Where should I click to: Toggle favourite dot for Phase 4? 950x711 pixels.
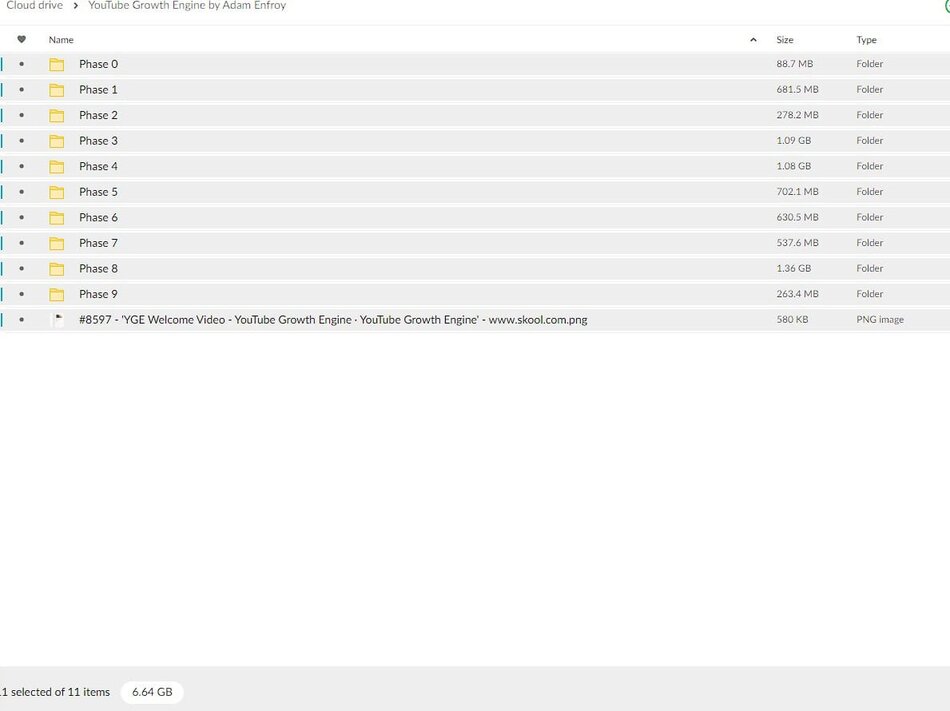pyautogui.click(x=22, y=166)
